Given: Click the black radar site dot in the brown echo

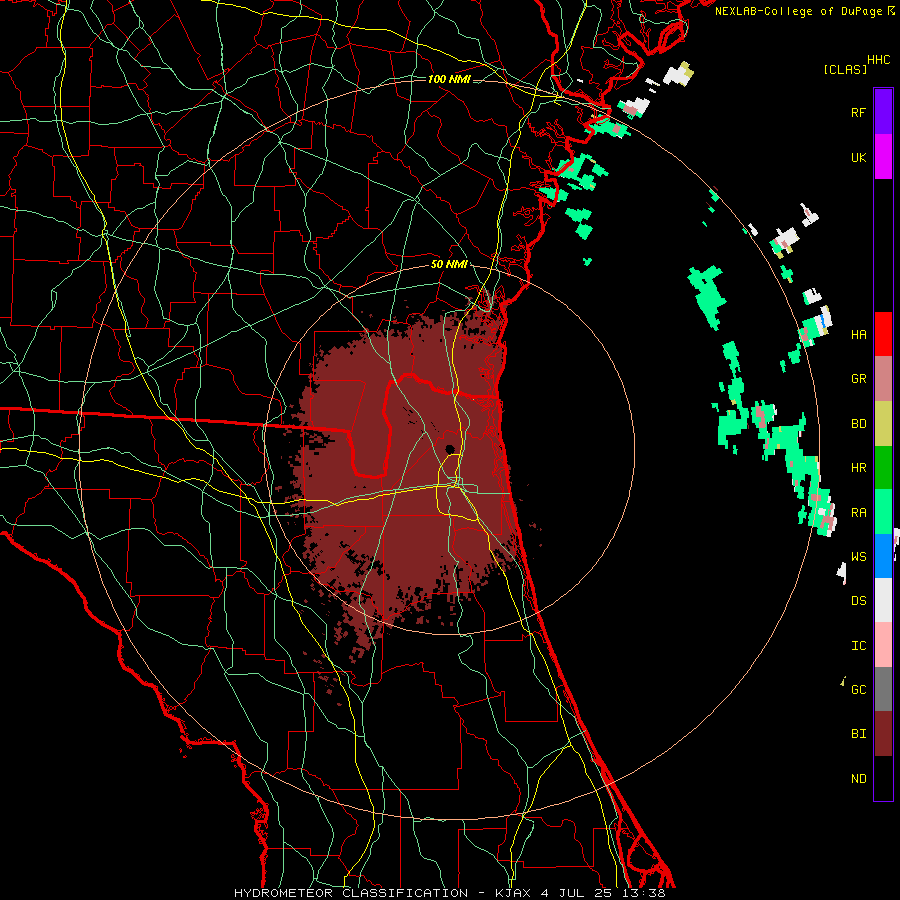Looking at the screenshot, I should tap(450, 449).
